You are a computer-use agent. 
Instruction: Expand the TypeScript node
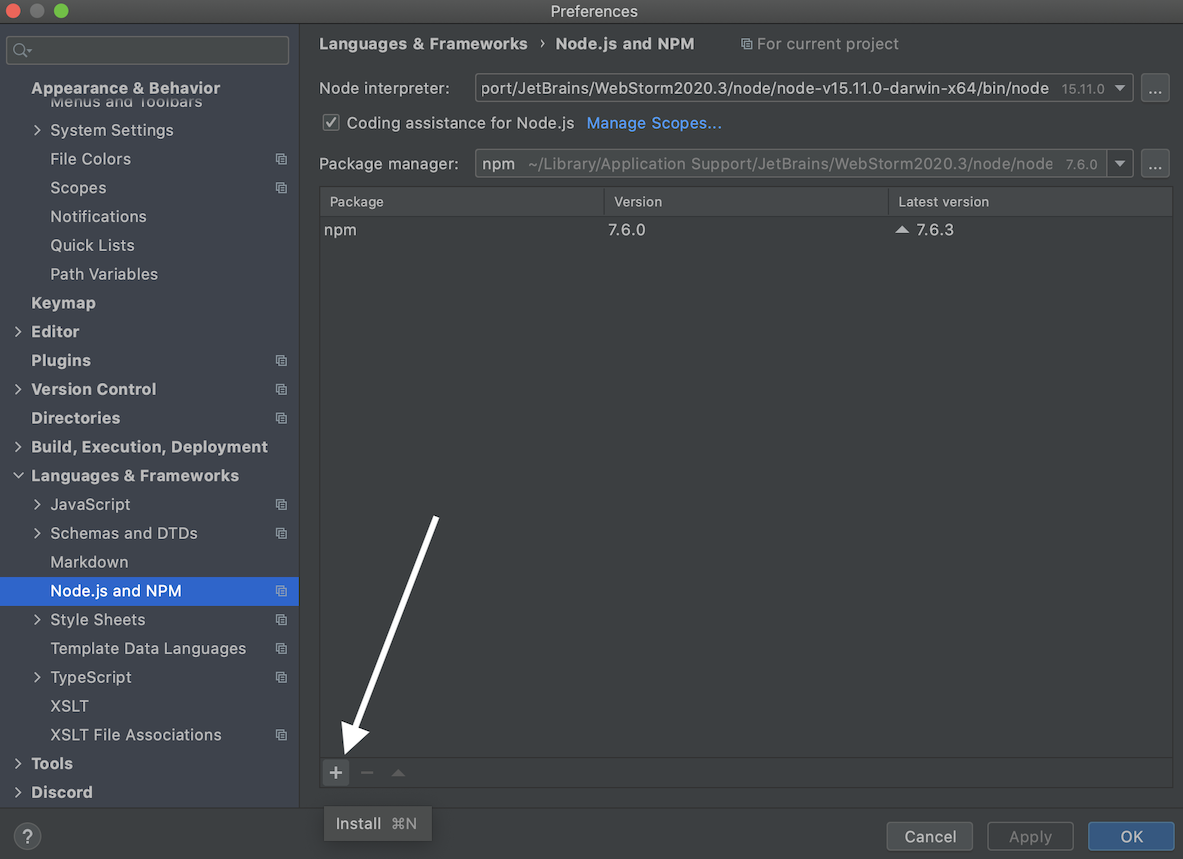coord(37,677)
